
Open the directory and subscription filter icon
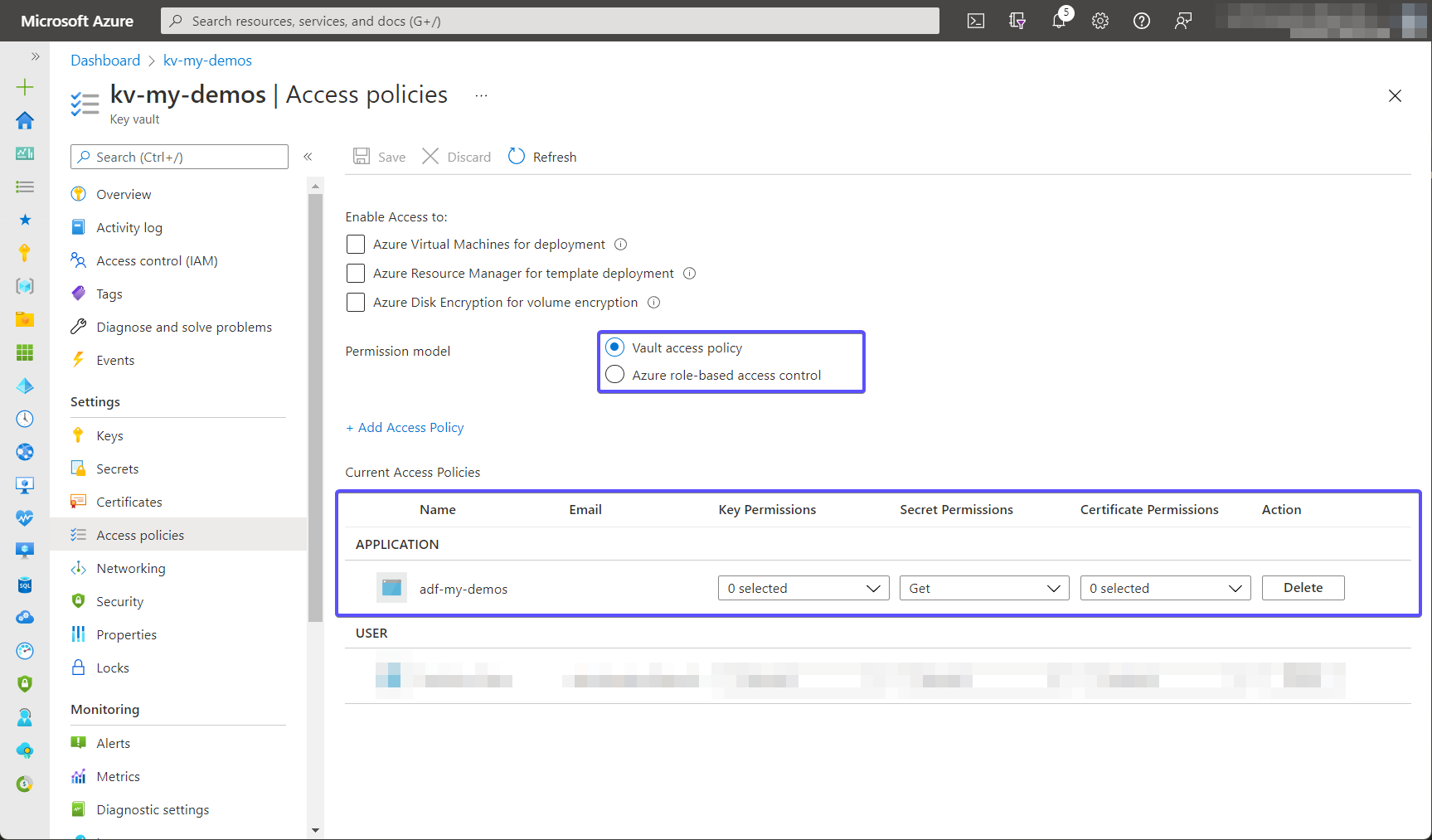coord(1017,21)
